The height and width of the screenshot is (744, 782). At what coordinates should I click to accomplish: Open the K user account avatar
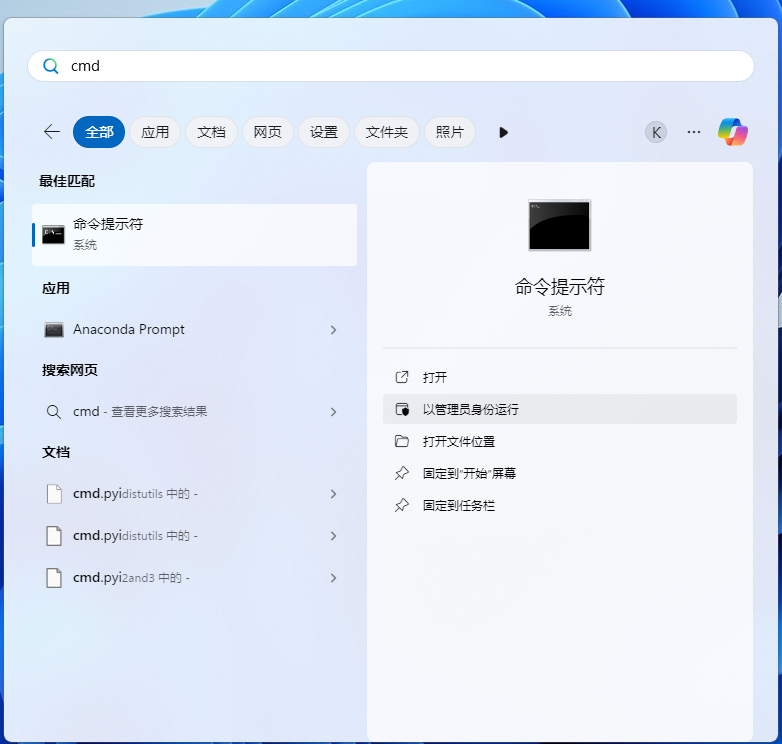tap(656, 132)
